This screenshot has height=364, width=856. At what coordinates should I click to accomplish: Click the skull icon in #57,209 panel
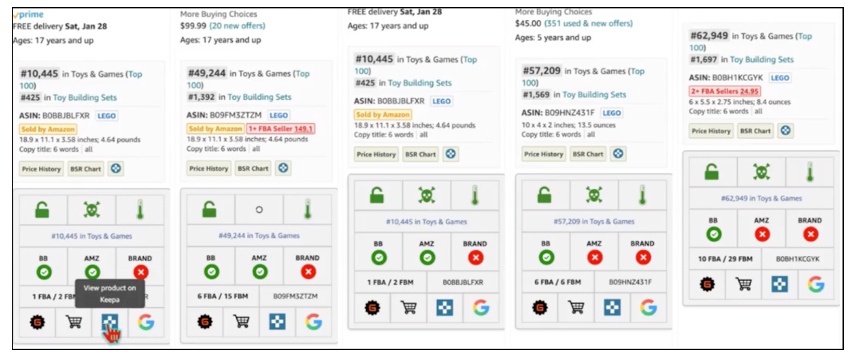click(x=594, y=195)
